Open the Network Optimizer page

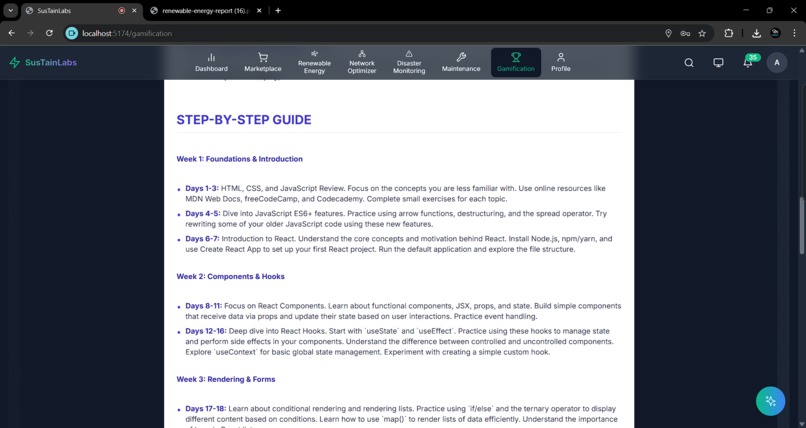pyautogui.click(x=362, y=62)
